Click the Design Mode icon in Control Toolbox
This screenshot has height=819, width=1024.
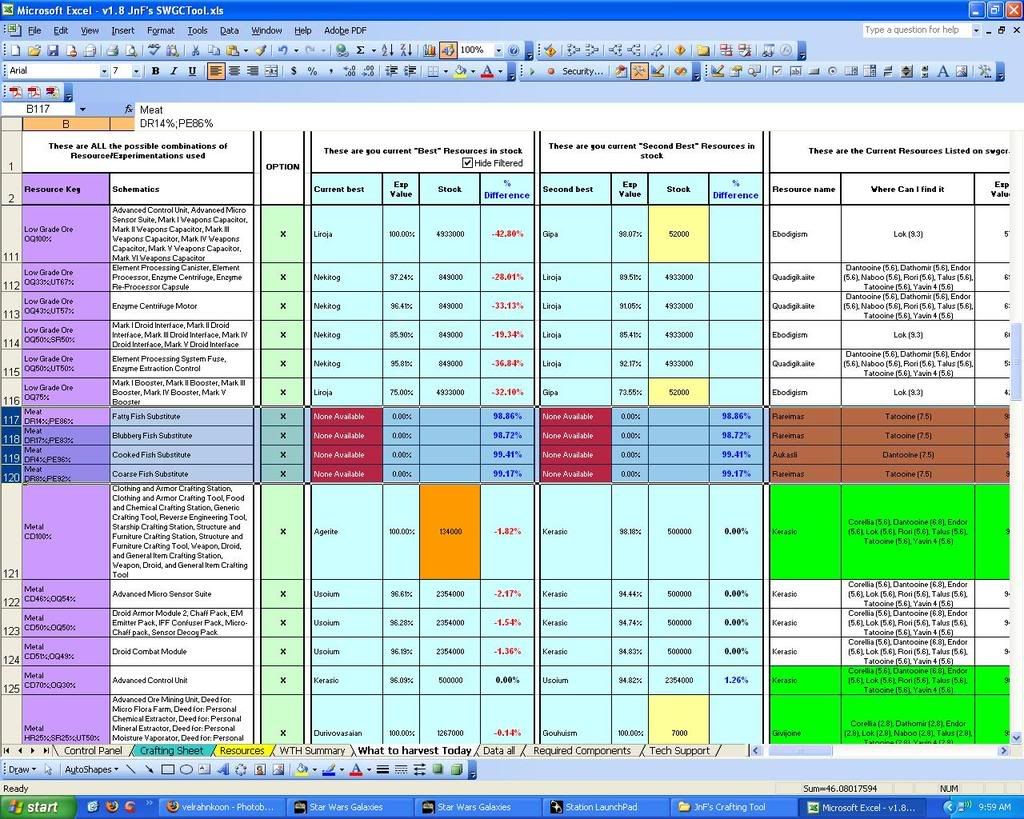717,71
